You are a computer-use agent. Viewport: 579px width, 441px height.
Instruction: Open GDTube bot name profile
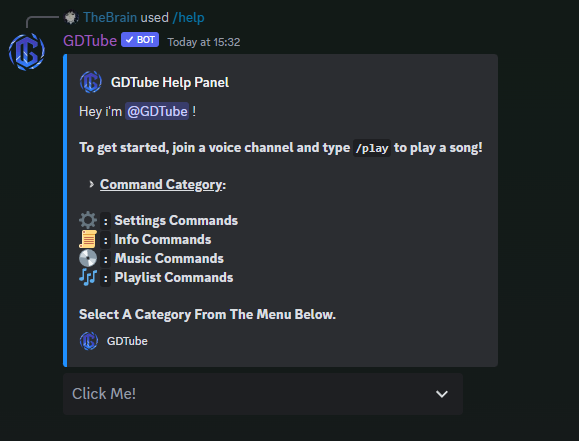click(90, 41)
